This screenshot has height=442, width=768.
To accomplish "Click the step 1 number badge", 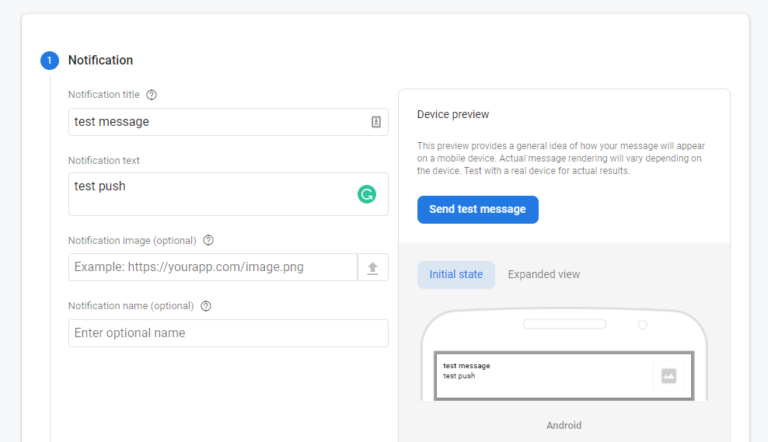I will 50,60.
